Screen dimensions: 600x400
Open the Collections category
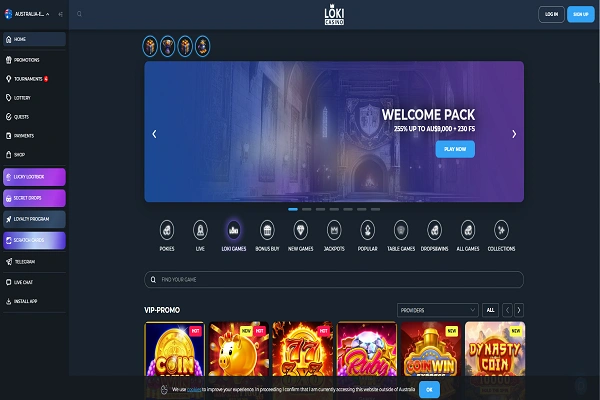click(501, 230)
